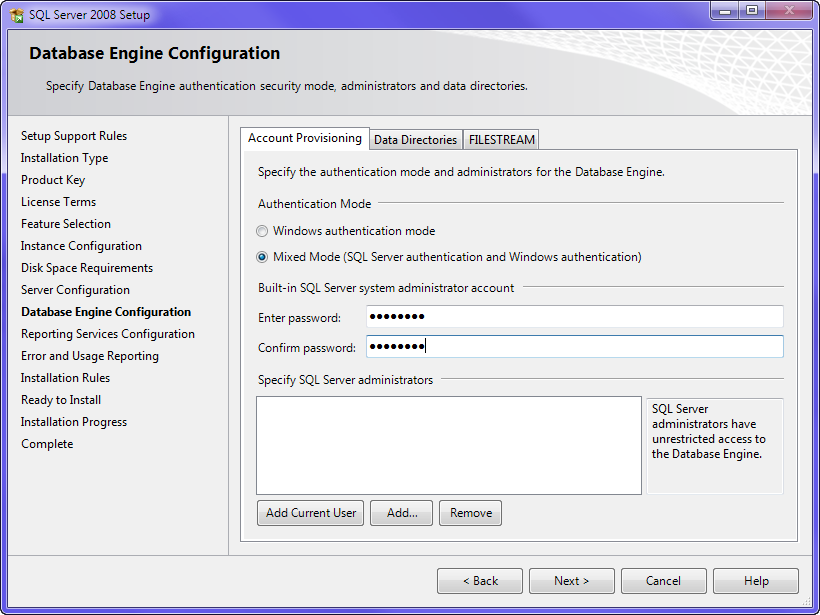Image resolution: width=820 pixels, height=615 pixels.
Task: Open Help for this setup page
Action: click(756, 581)
